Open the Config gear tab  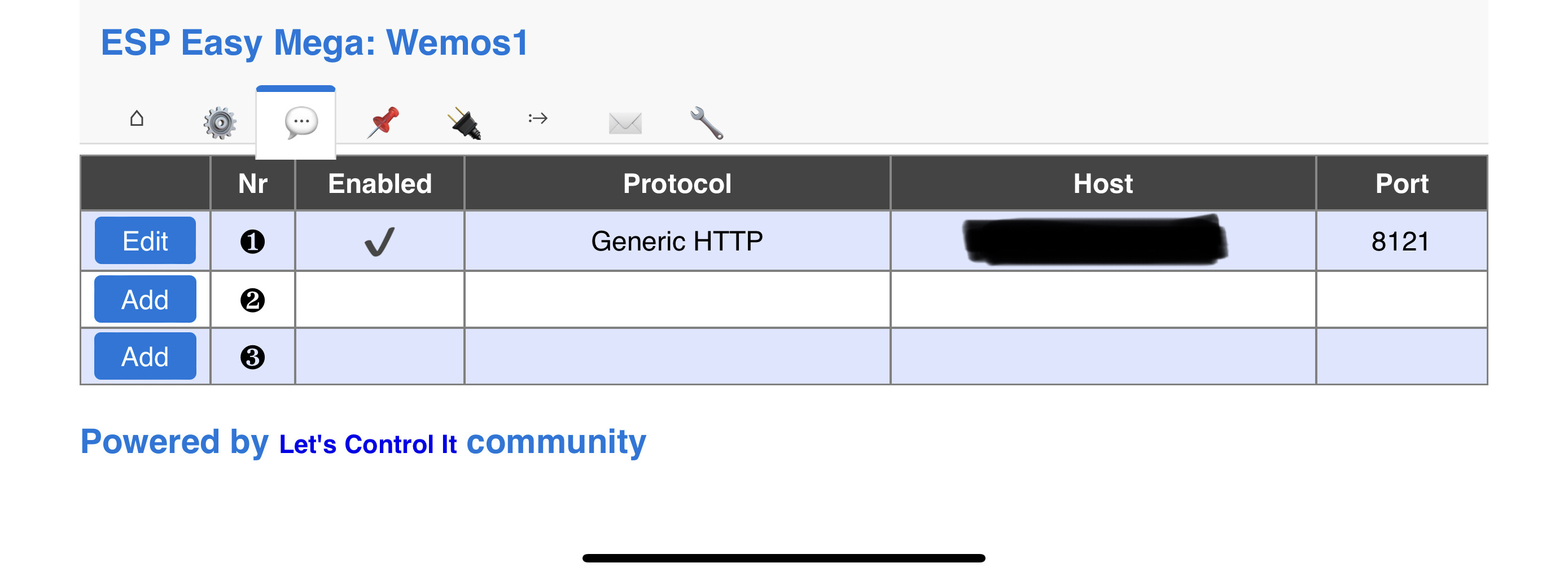click(x=220, y=122)
